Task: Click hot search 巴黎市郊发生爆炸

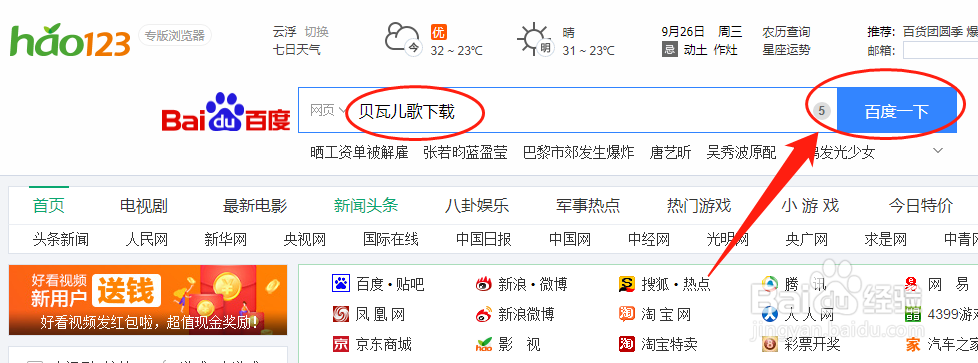Action: pos(579,152)
